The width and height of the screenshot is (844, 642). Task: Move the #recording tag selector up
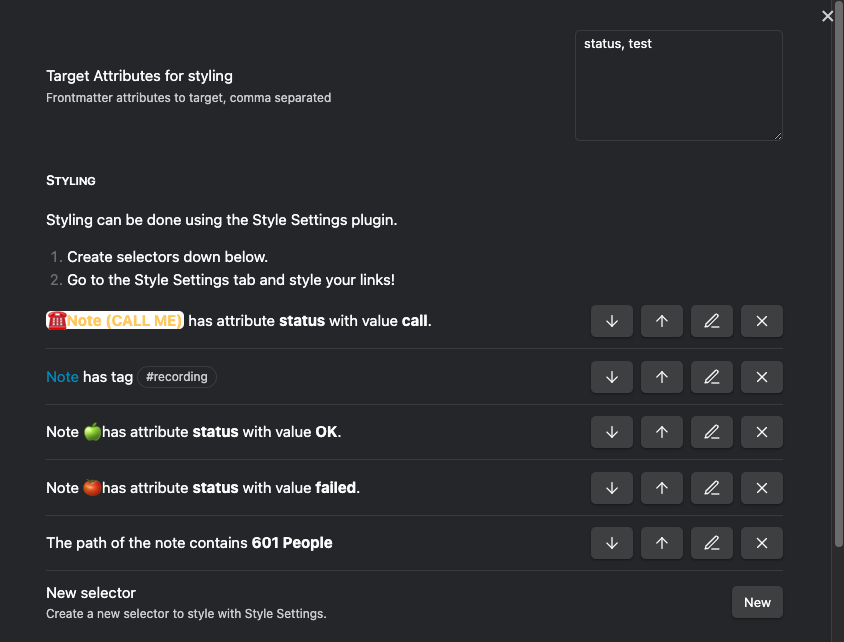tap(662, 377)
